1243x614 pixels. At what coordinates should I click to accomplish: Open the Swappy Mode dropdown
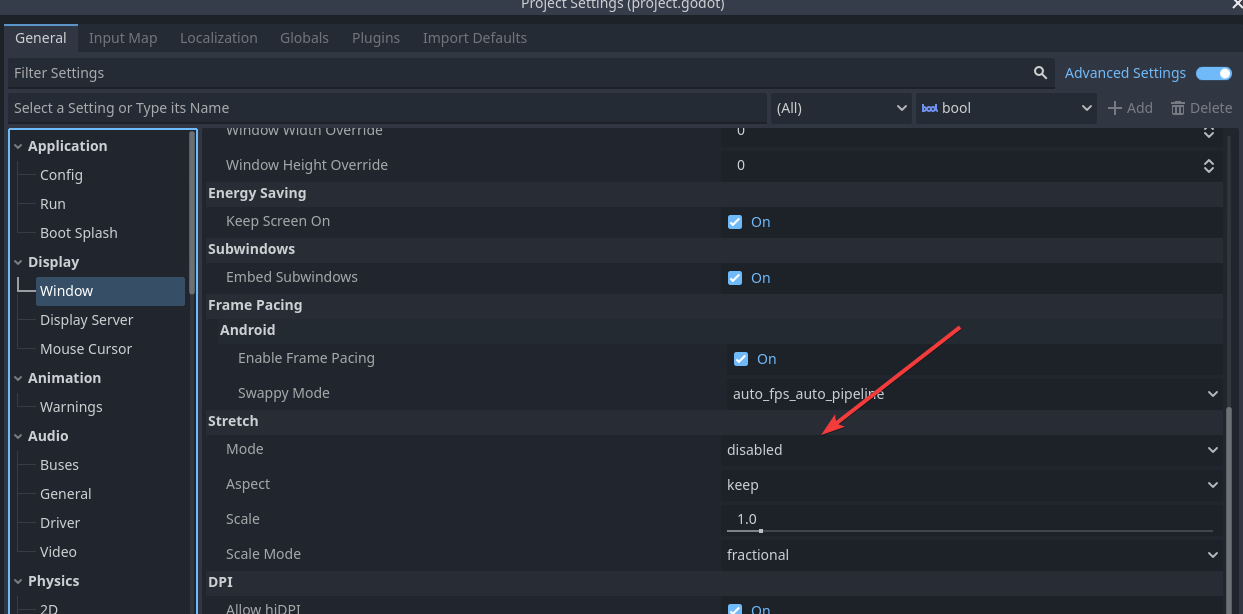[x=974, y=394]
